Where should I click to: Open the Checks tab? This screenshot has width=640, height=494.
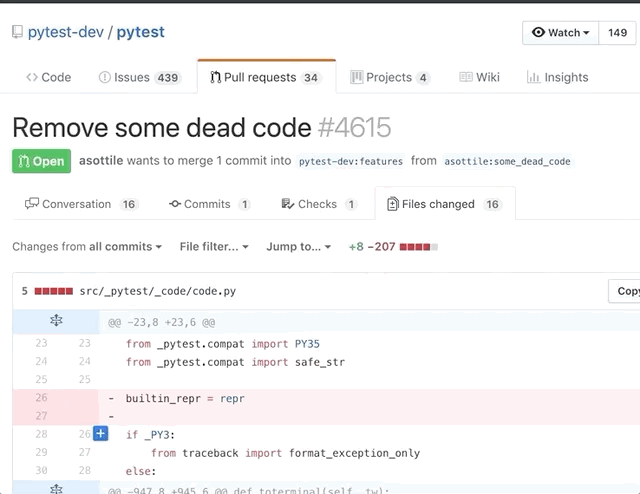point(320,204)
